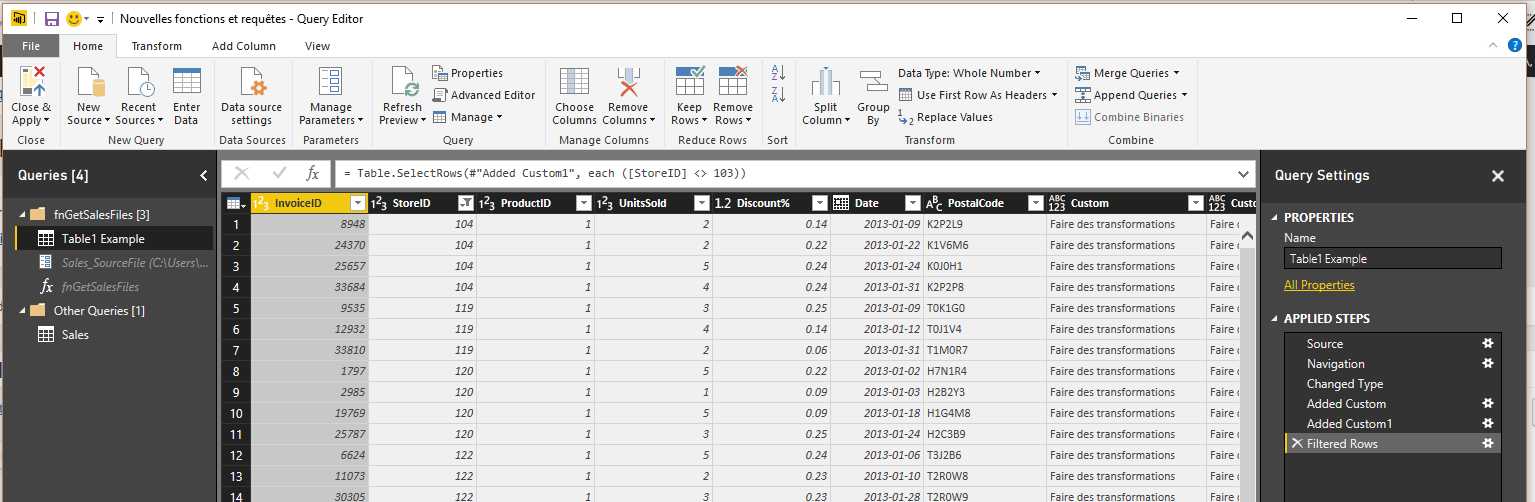Delete the Filtered Rows step with X
Image resolution: width=1535 pixels, height=502 pixels.
pos(1297,444)
